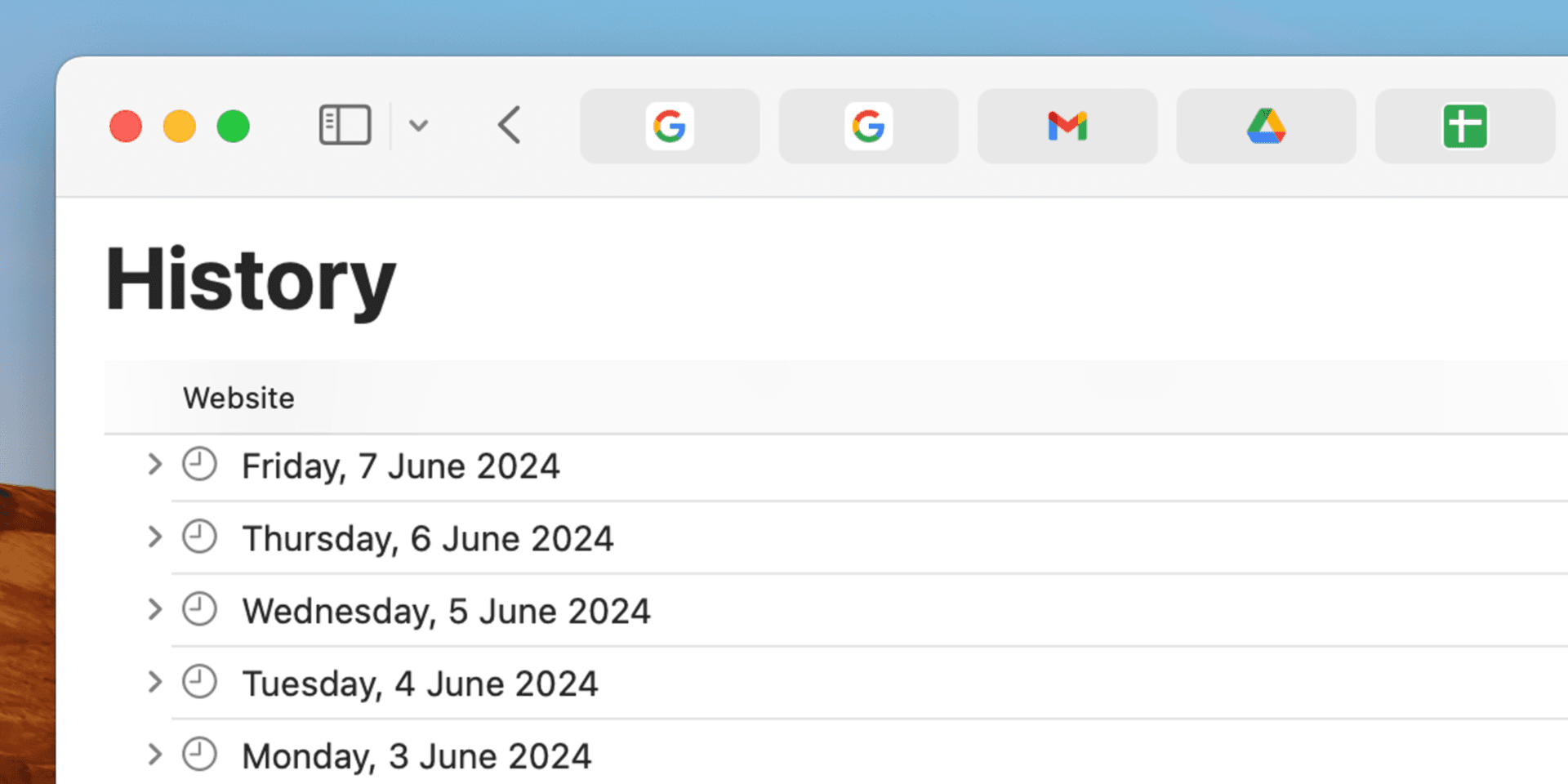The width and height of the screenshot is (1568, 784).
Task: Open Google Drive from the favorites bar
Action: 1266,126
